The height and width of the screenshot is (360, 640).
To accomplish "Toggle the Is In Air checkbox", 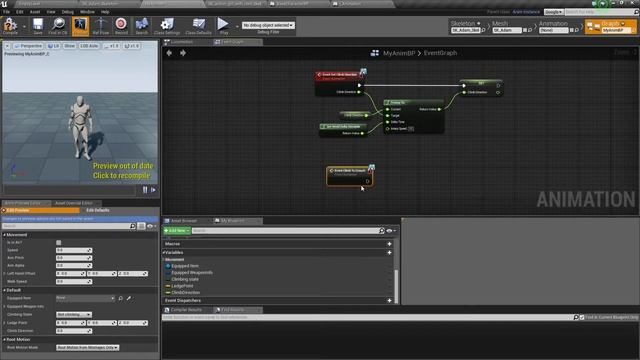I will coord(59,242).
